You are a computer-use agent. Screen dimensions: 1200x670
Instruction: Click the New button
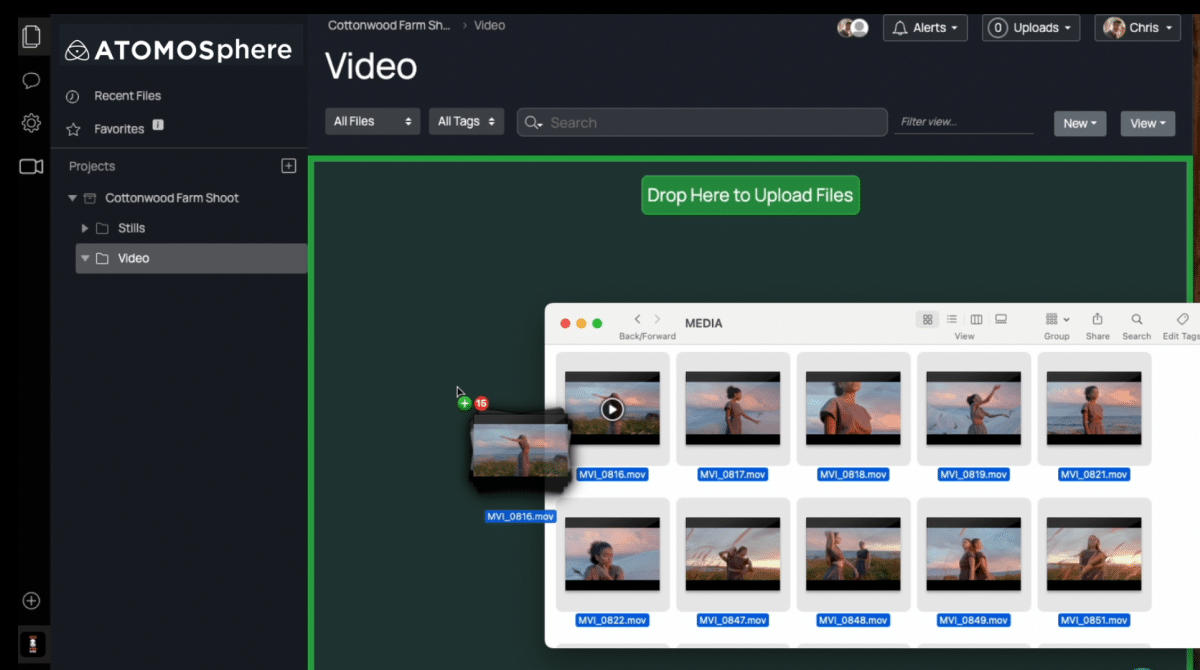coord(1079,123)
